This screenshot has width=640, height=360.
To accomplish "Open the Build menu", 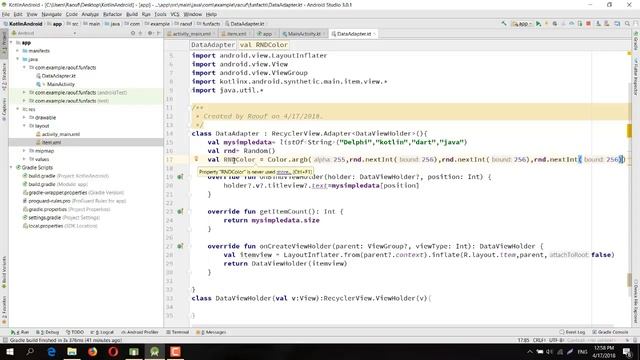I will (132, 14).
